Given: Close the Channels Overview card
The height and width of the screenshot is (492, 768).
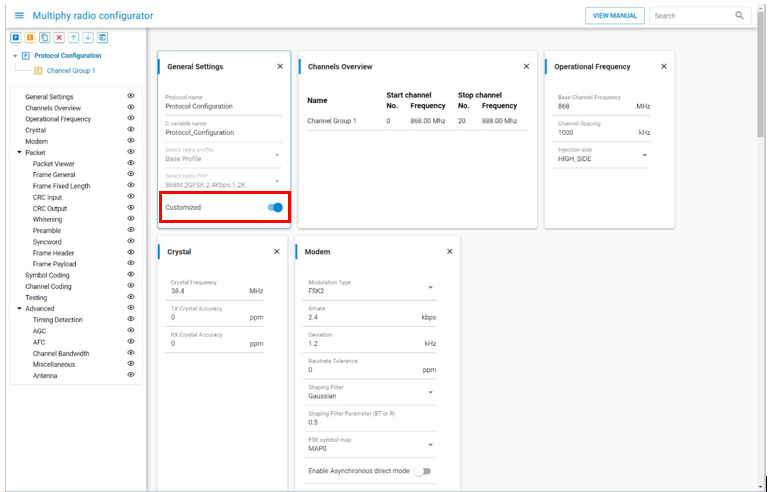Looking at the screenshot, I should (x=527, y=67).
